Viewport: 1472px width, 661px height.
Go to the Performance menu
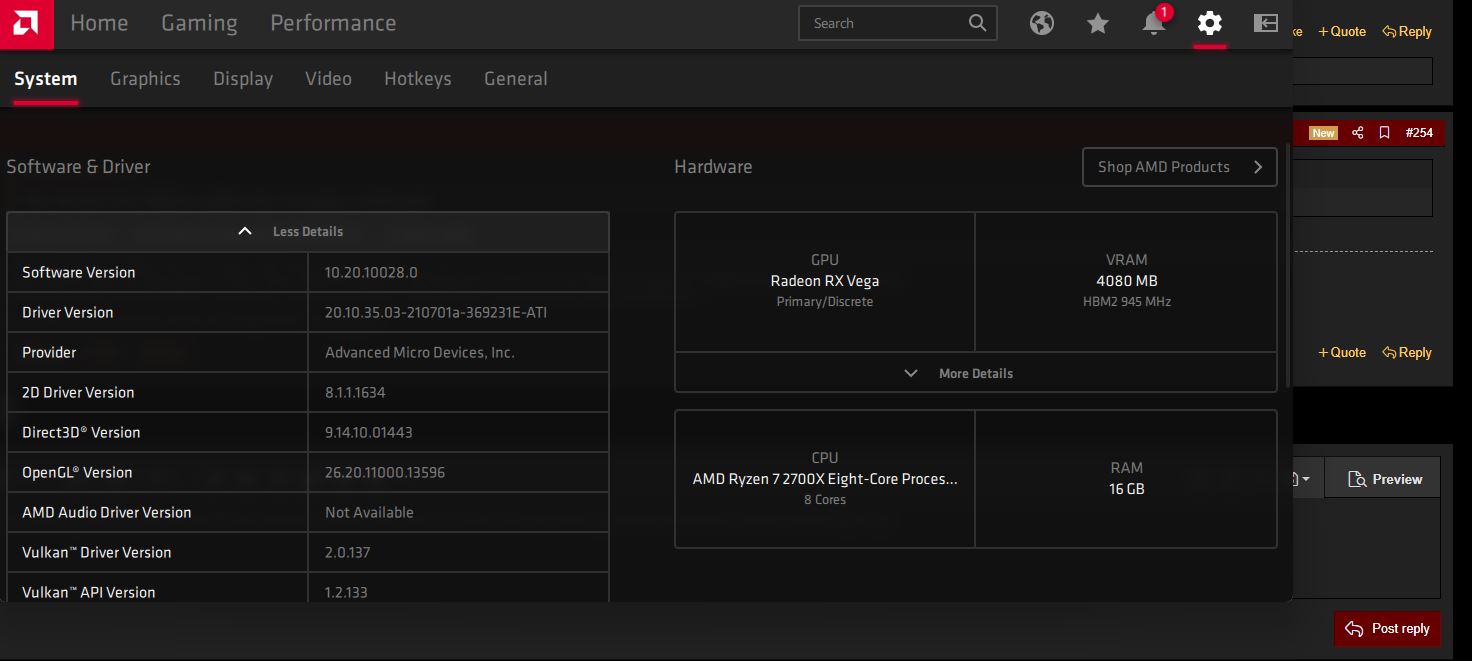pos(333,23)
